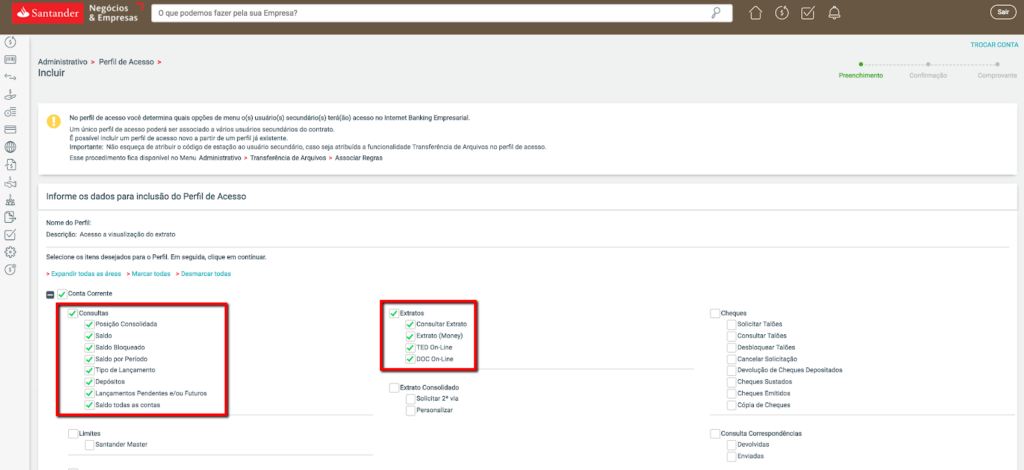This screenshot has height=470, width=1024.
Task: Click the checkmark box icon in the header
Action: 808,13
